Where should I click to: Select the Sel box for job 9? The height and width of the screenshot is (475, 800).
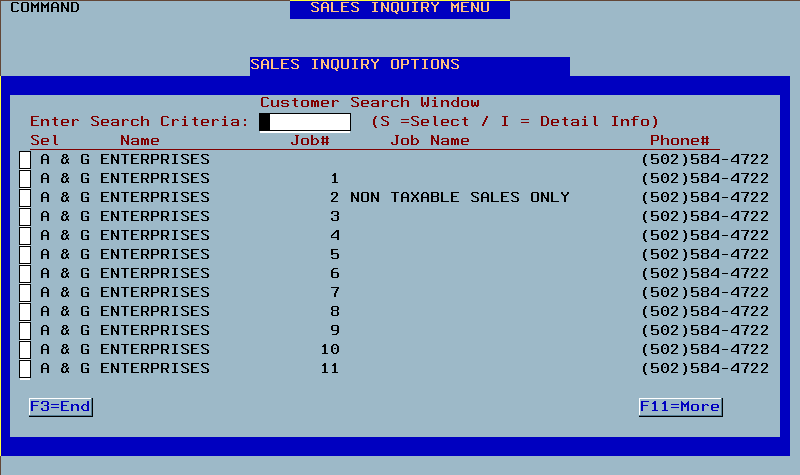pos(25,331)
